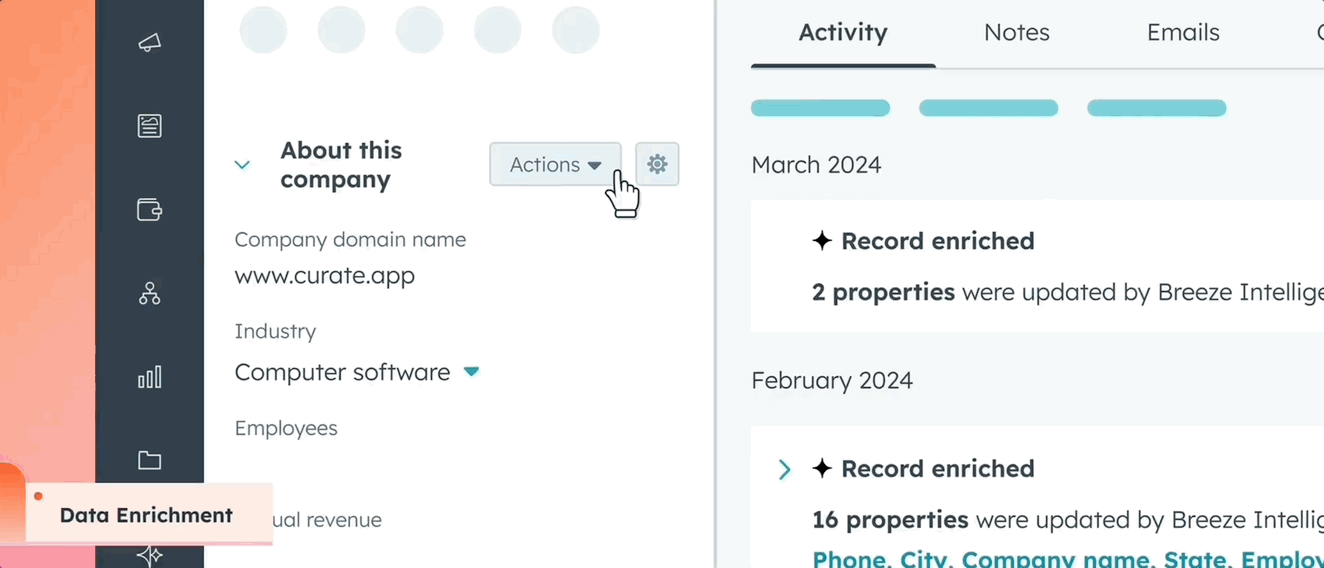
Task: Switch to the Notes tab
Action: click(x=1017, y=33)
